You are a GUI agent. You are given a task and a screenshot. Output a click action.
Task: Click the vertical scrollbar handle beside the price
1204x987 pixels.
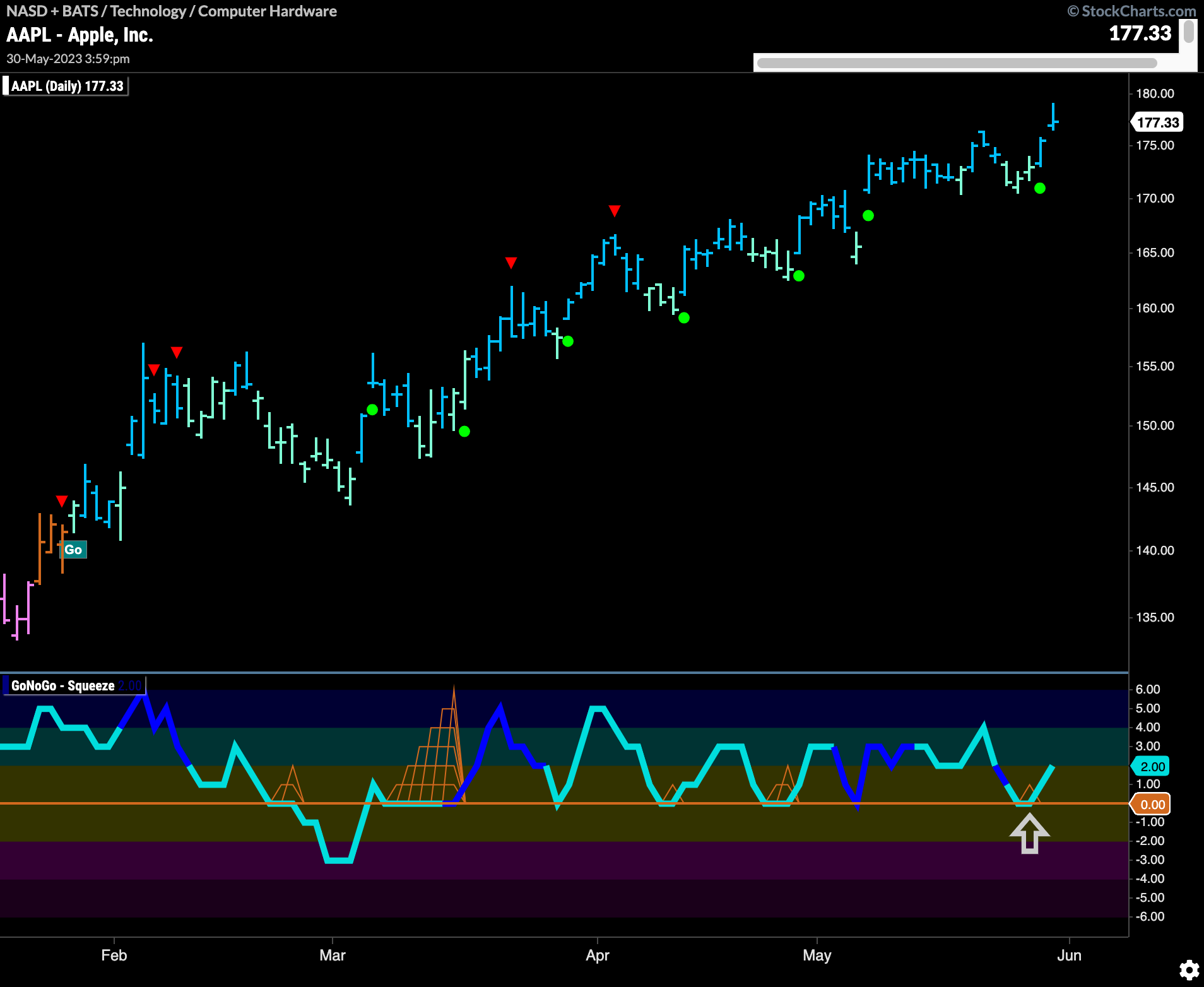(x=1189, y=32)
